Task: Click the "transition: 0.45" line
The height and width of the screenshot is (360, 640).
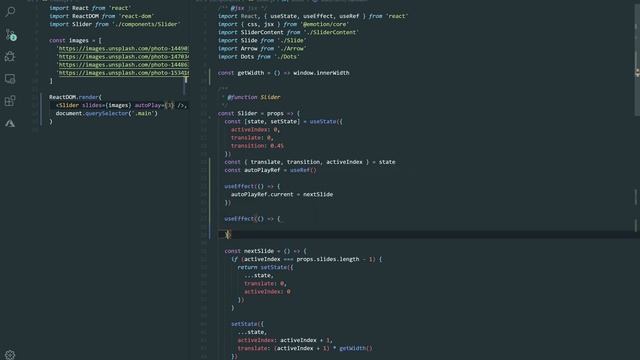Action: (257, 146)
